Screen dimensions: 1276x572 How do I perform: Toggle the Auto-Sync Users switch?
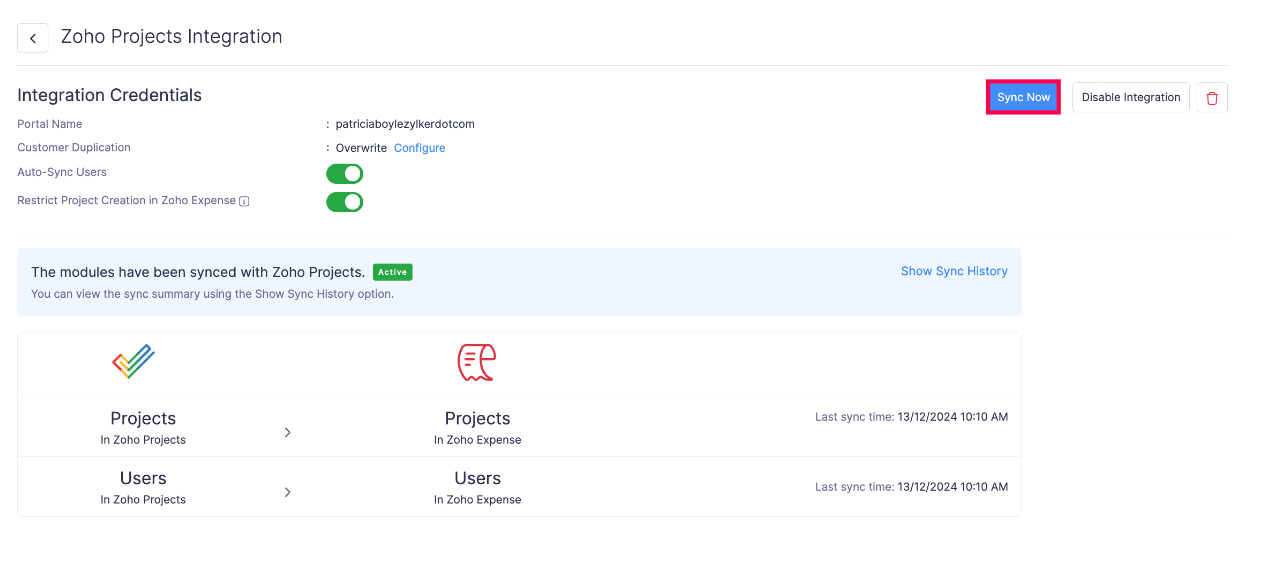[x=345, y=174]
